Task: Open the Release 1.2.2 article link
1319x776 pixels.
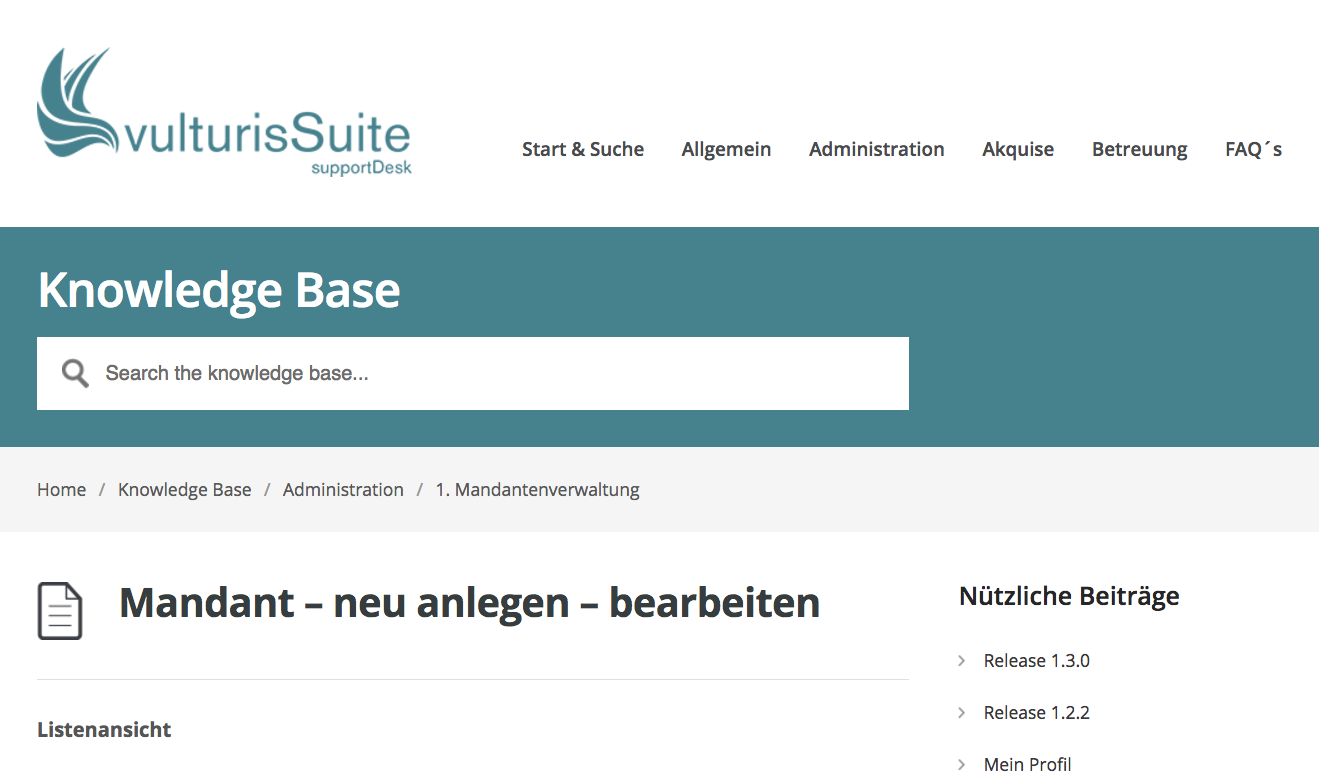Action: 1036,713
